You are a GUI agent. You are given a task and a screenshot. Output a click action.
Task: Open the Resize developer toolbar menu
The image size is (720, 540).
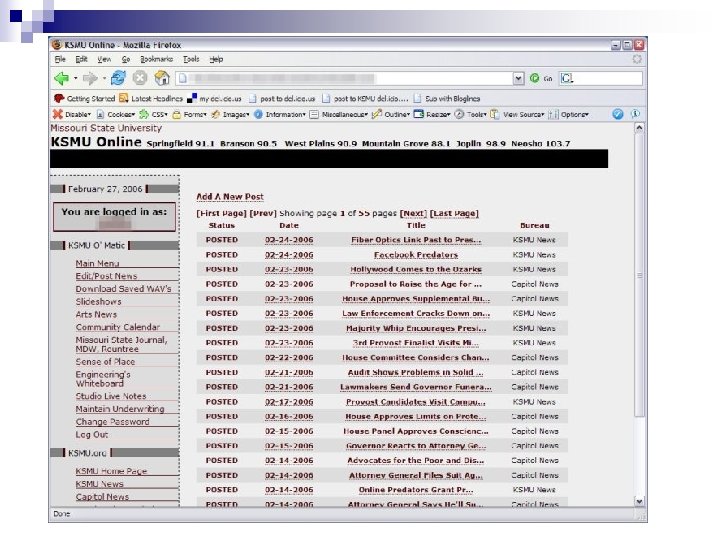click(x=432, y=114)
